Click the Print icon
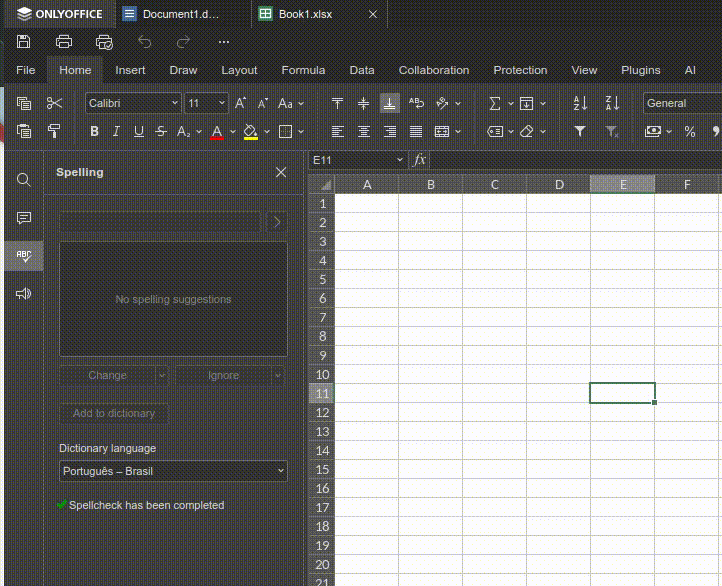This screenshot has width=722, height=586. [64, 42]
